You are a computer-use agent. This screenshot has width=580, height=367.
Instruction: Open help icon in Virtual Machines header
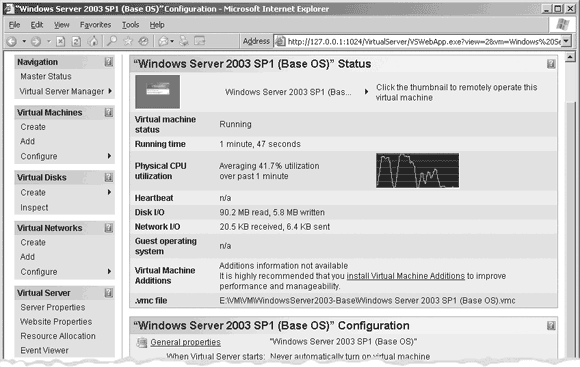coord(108,112)
